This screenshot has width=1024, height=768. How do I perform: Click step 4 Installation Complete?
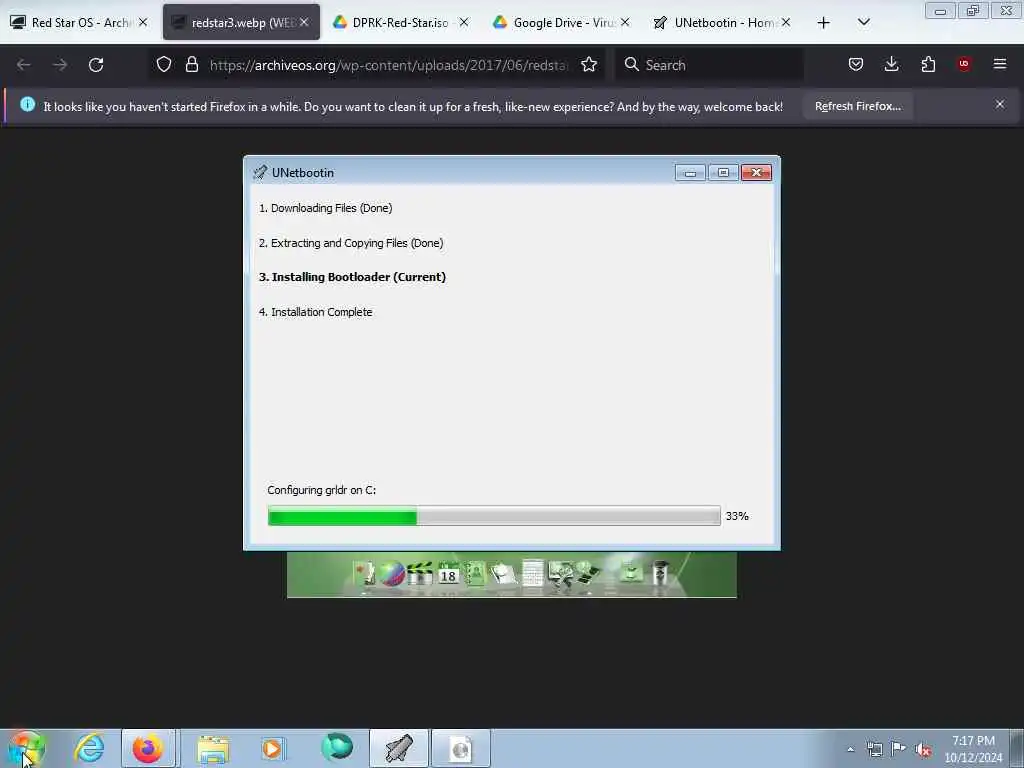315,312
